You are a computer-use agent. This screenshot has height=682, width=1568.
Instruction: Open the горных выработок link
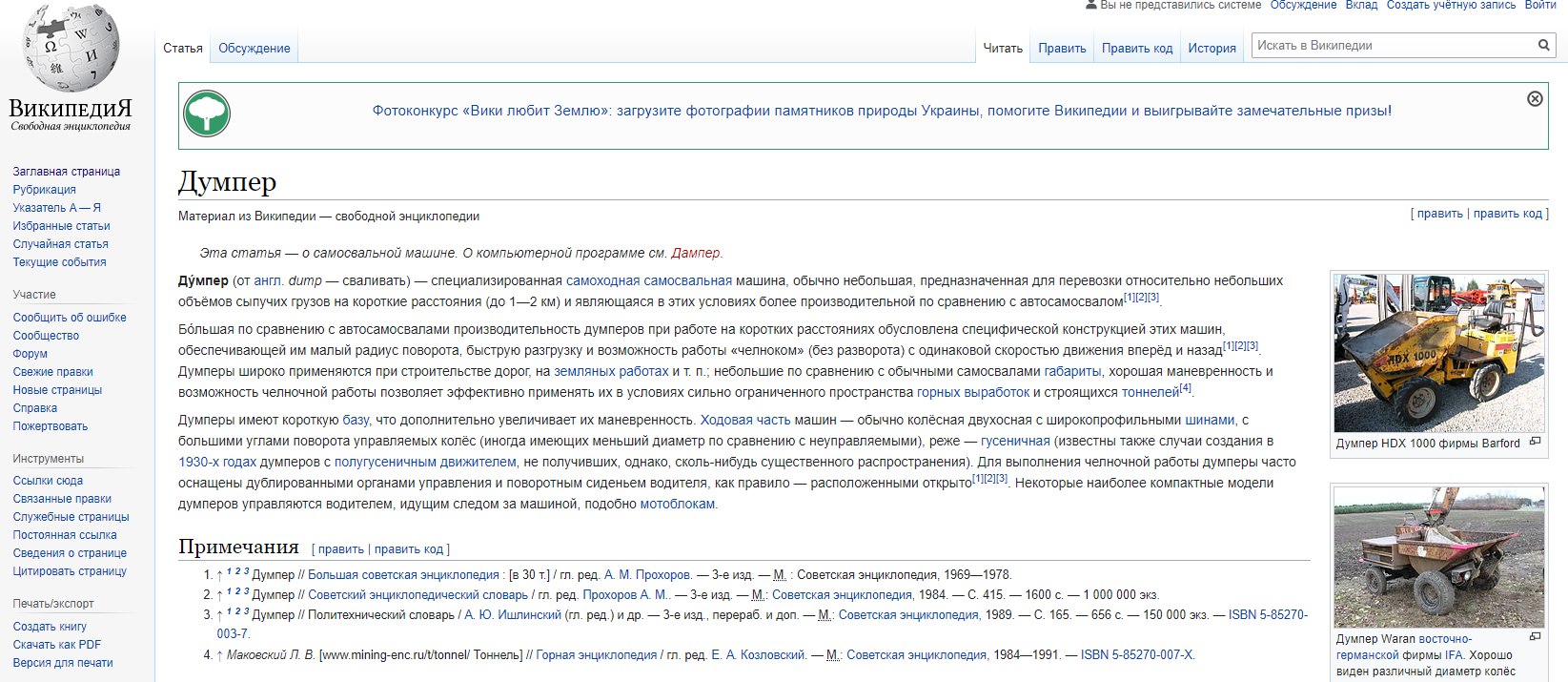973,392
